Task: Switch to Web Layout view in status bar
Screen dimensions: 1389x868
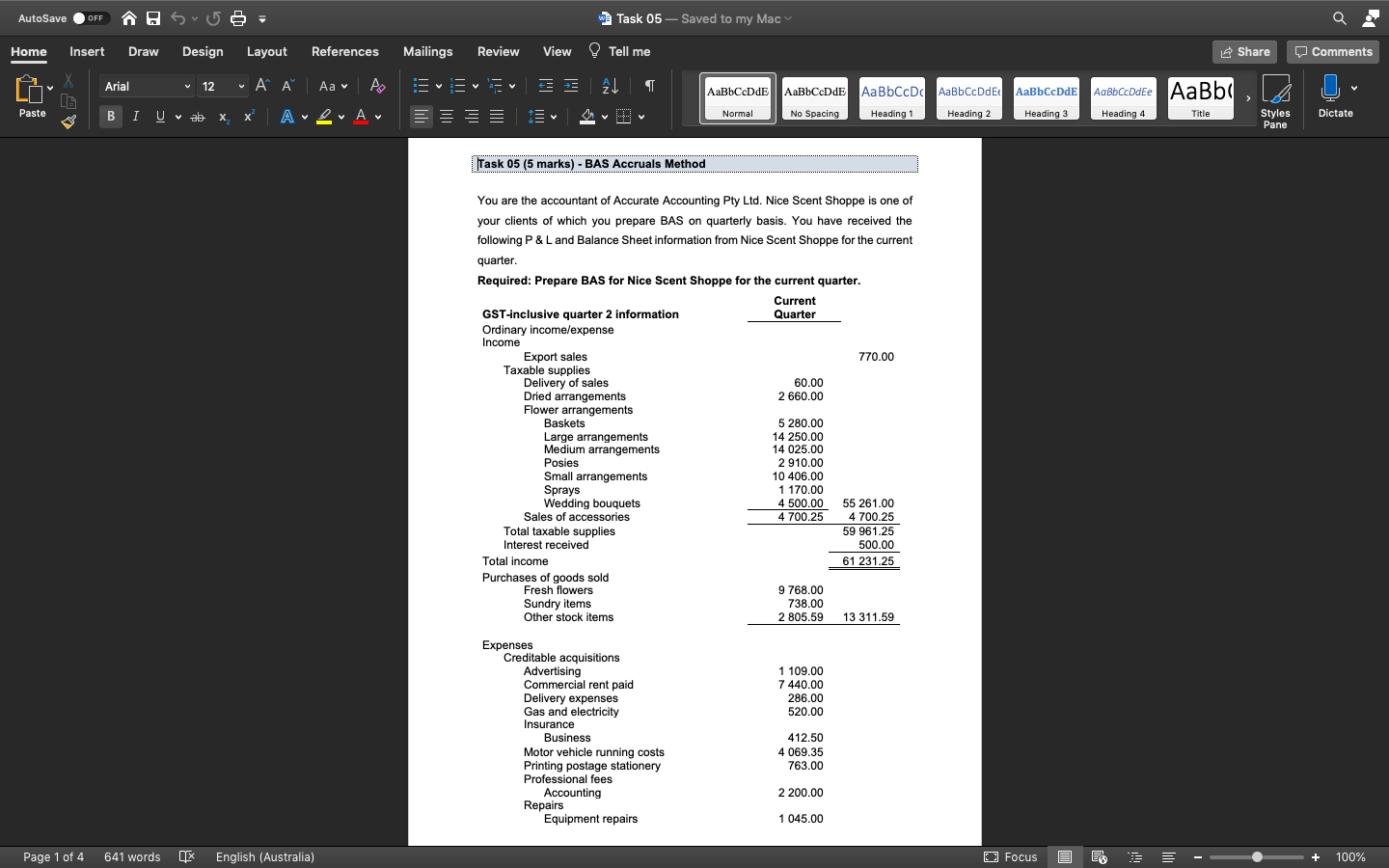Action: 1099,856
